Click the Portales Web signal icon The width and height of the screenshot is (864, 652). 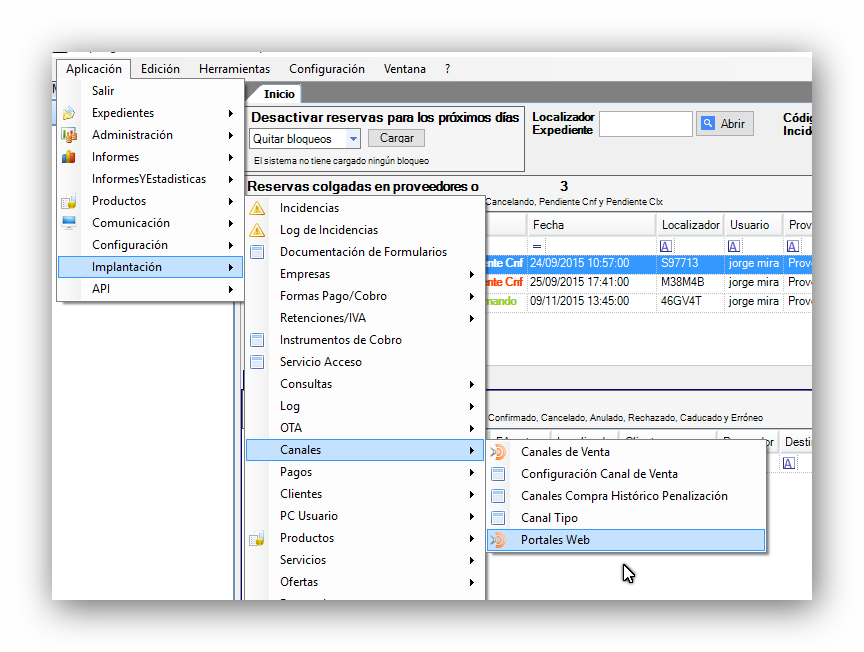pos(498,540)
